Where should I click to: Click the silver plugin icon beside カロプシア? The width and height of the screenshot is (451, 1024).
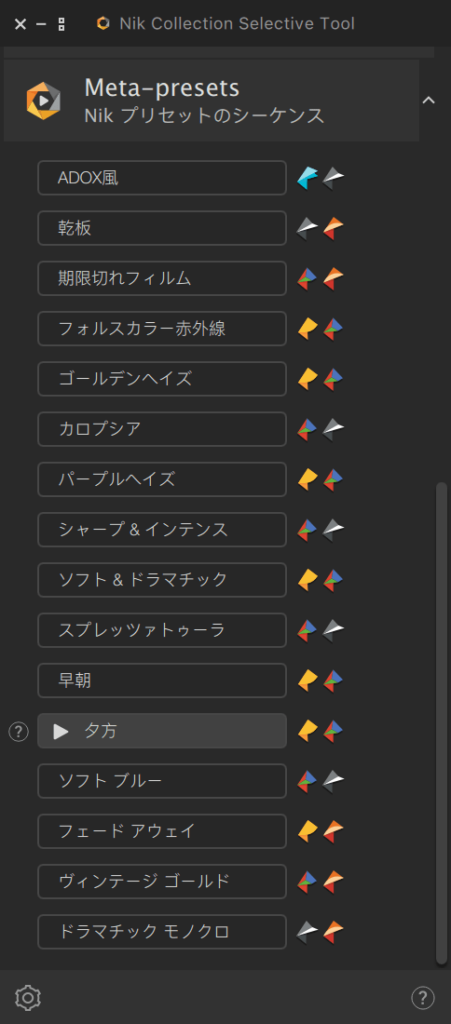pos(333,430)
